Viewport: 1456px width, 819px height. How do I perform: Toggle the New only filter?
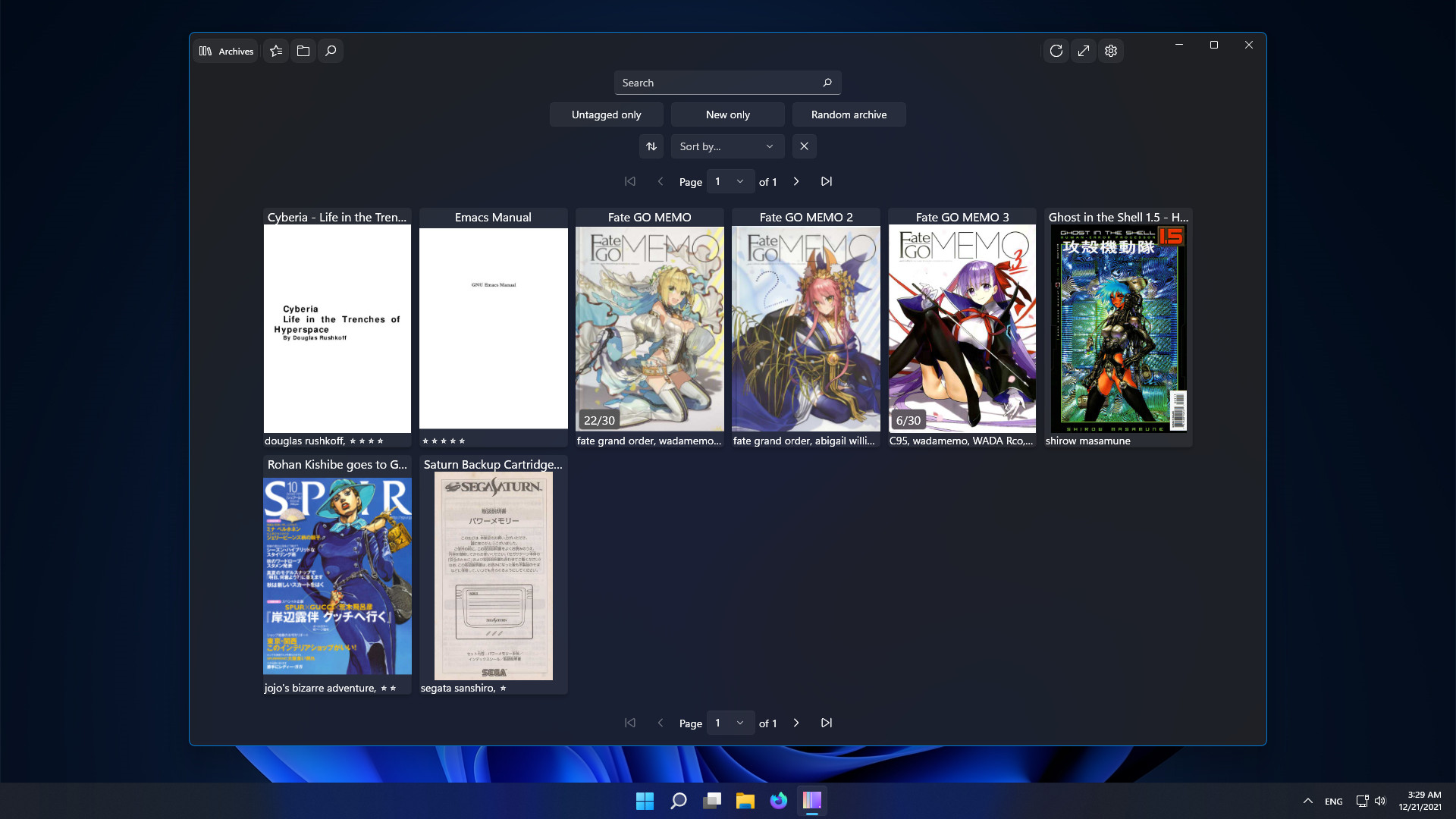tap(728, 115)
